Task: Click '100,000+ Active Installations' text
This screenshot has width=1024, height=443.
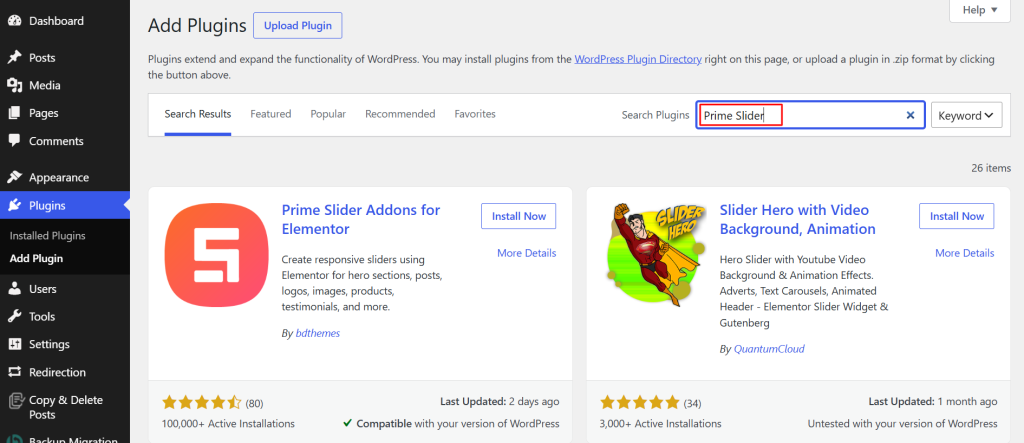Action: point(228,423)
